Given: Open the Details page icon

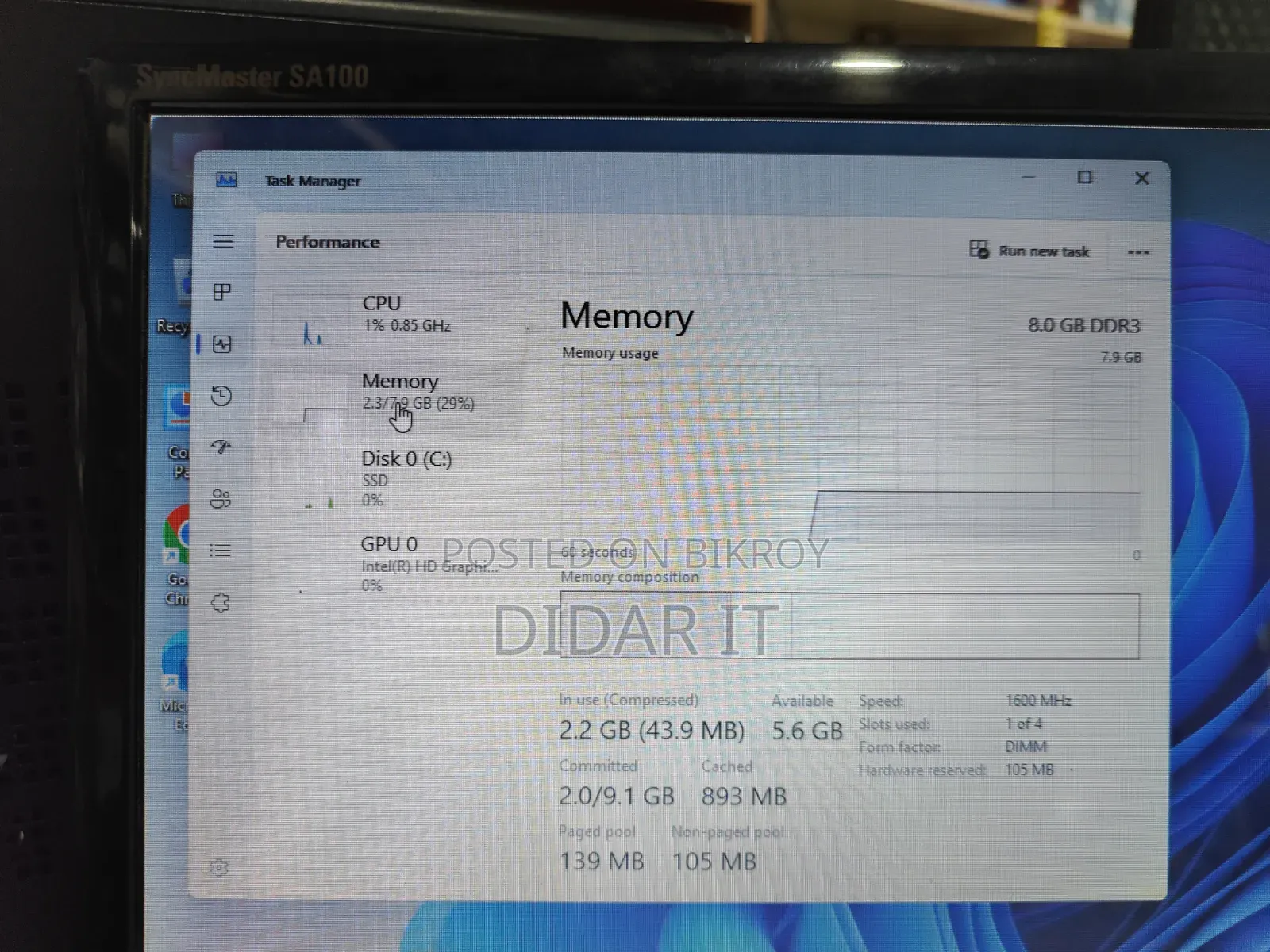Looking at the screenshot, I should click(221, 550).
